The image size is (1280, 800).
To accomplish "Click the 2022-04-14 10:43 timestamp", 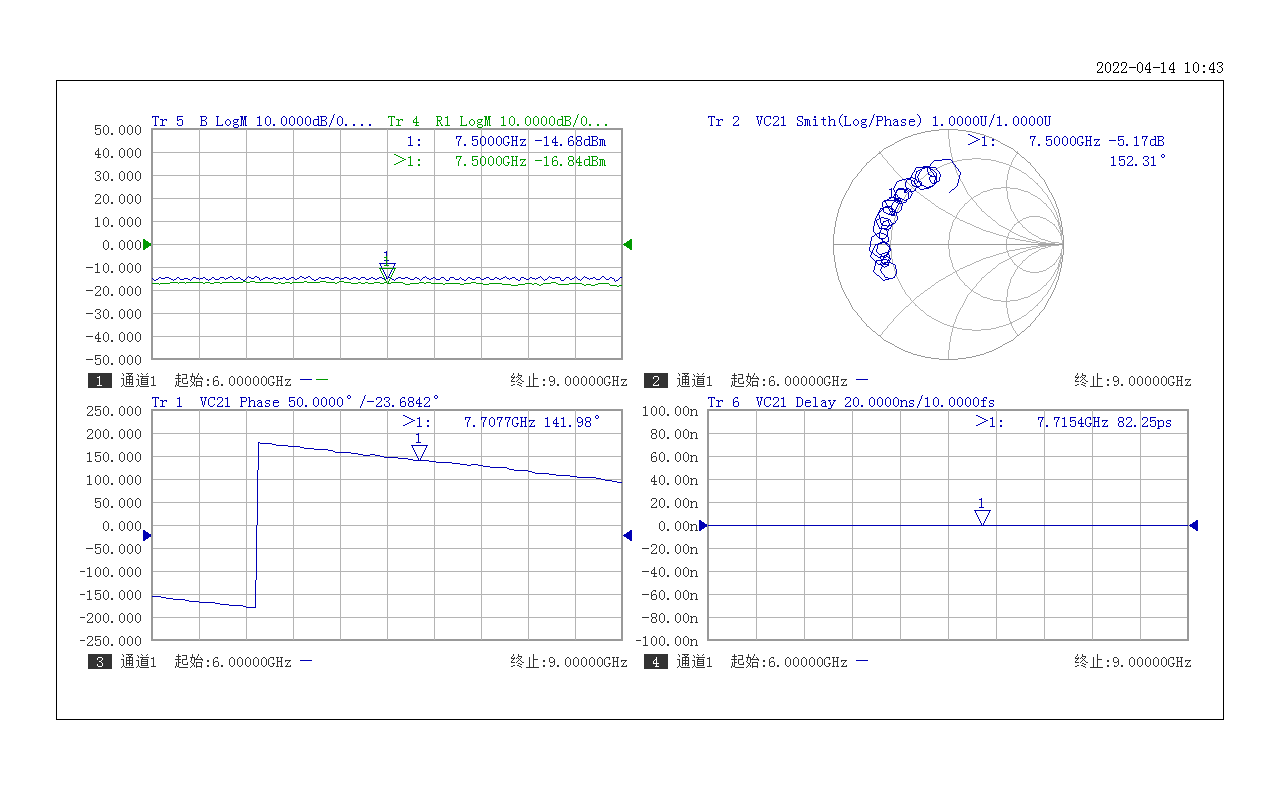I will click(x=1160, y=68).
